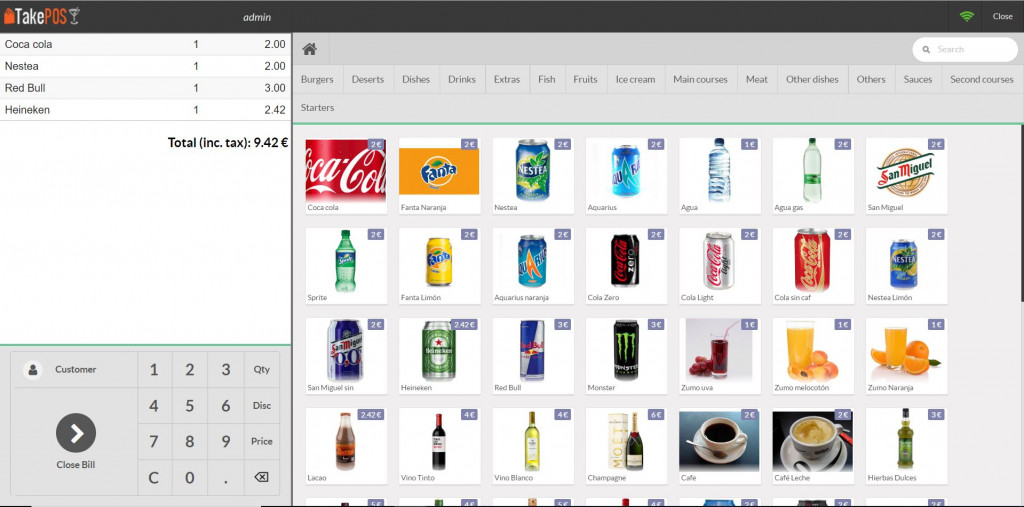Select the Heineken bill line
This screenshot has height=507, width=1024.
(145, 110)
